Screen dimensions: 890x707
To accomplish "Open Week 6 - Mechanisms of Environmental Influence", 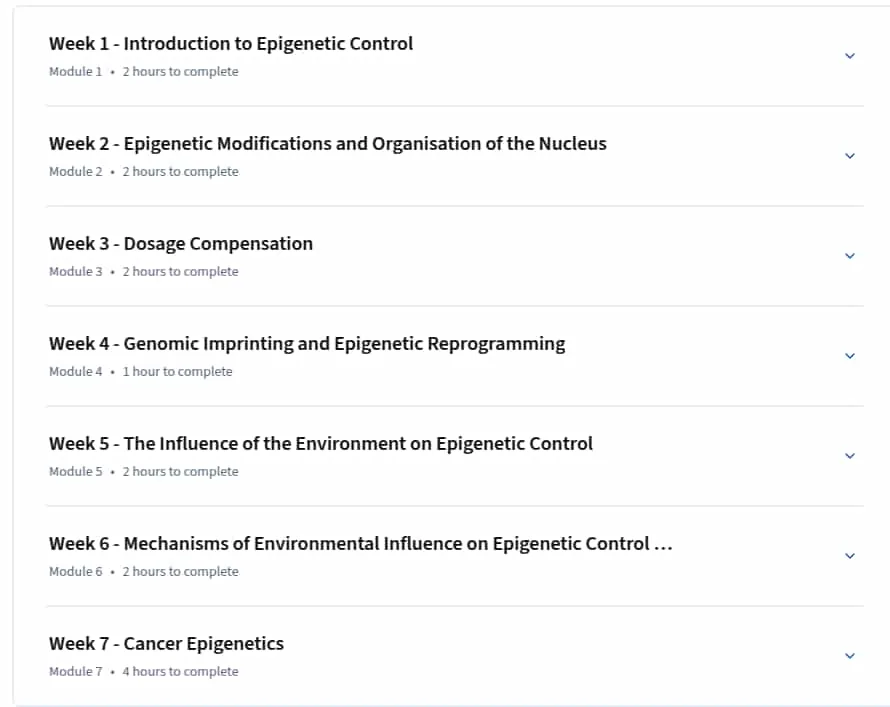I will click(x=360, y=544).
